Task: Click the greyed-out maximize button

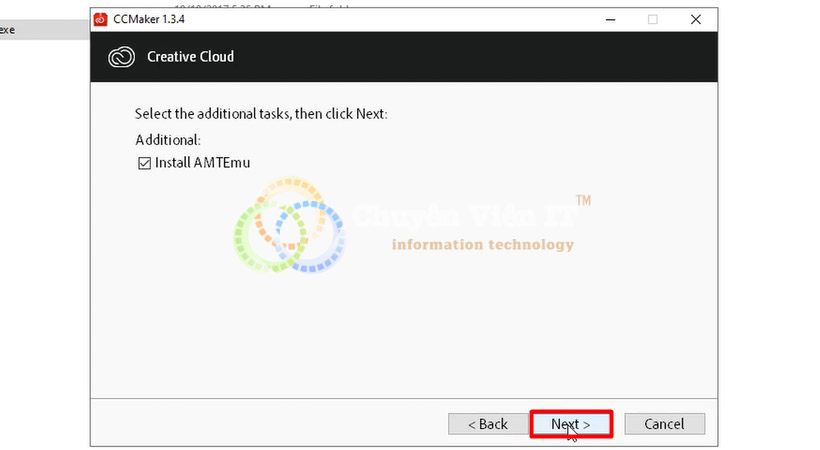Action: coord(653,19)
